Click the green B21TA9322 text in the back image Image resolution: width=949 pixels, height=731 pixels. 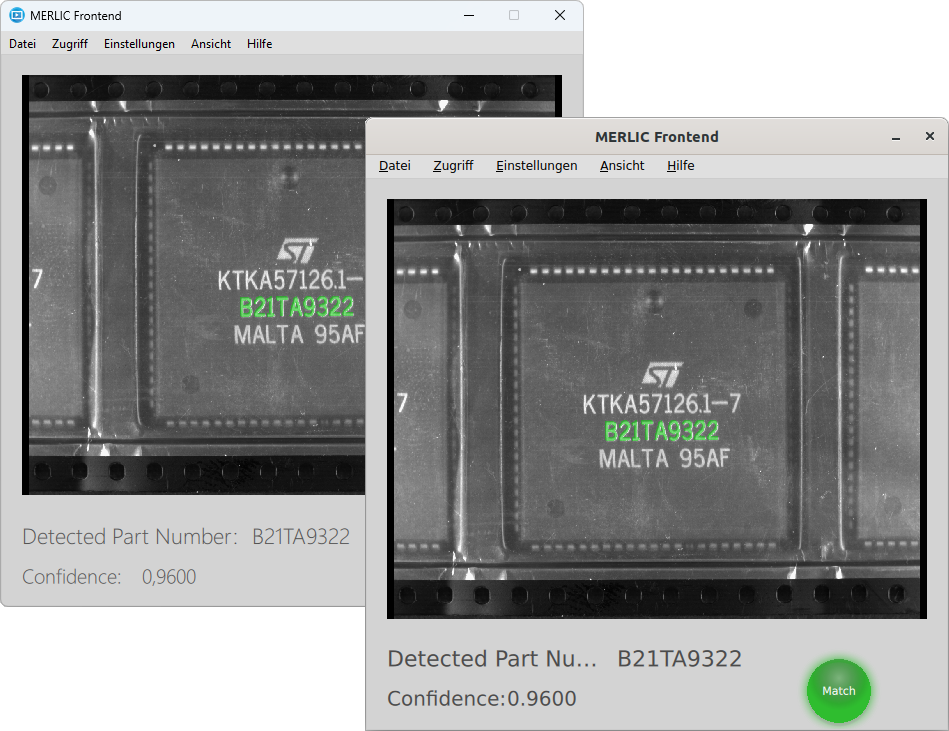click(x=297, y=309)
